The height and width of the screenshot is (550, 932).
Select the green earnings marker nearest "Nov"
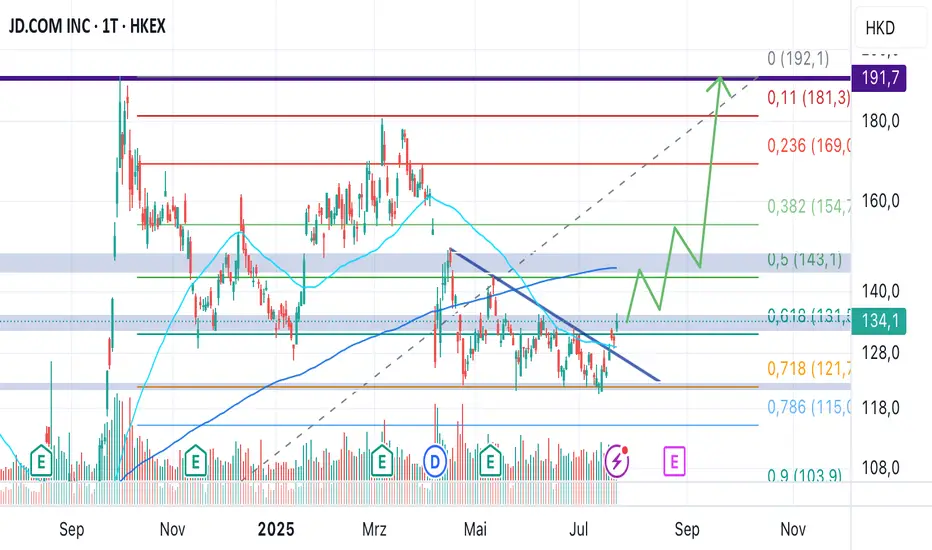coord(197,461)
